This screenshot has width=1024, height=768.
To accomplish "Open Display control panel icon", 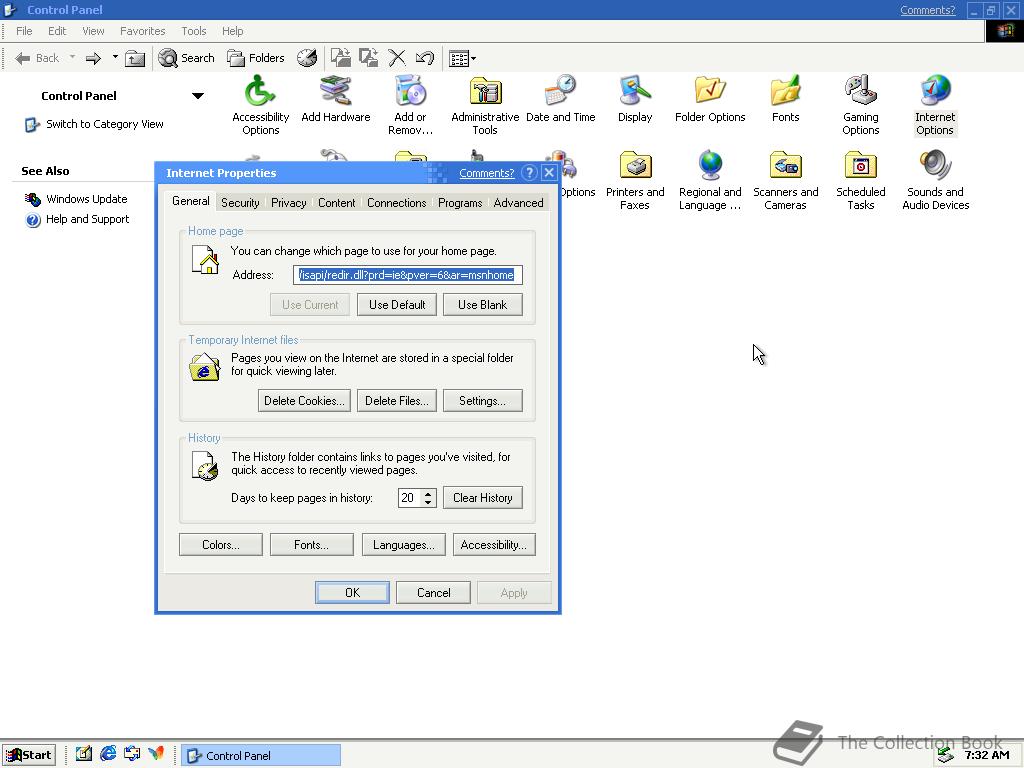I will tap(635, 99).
